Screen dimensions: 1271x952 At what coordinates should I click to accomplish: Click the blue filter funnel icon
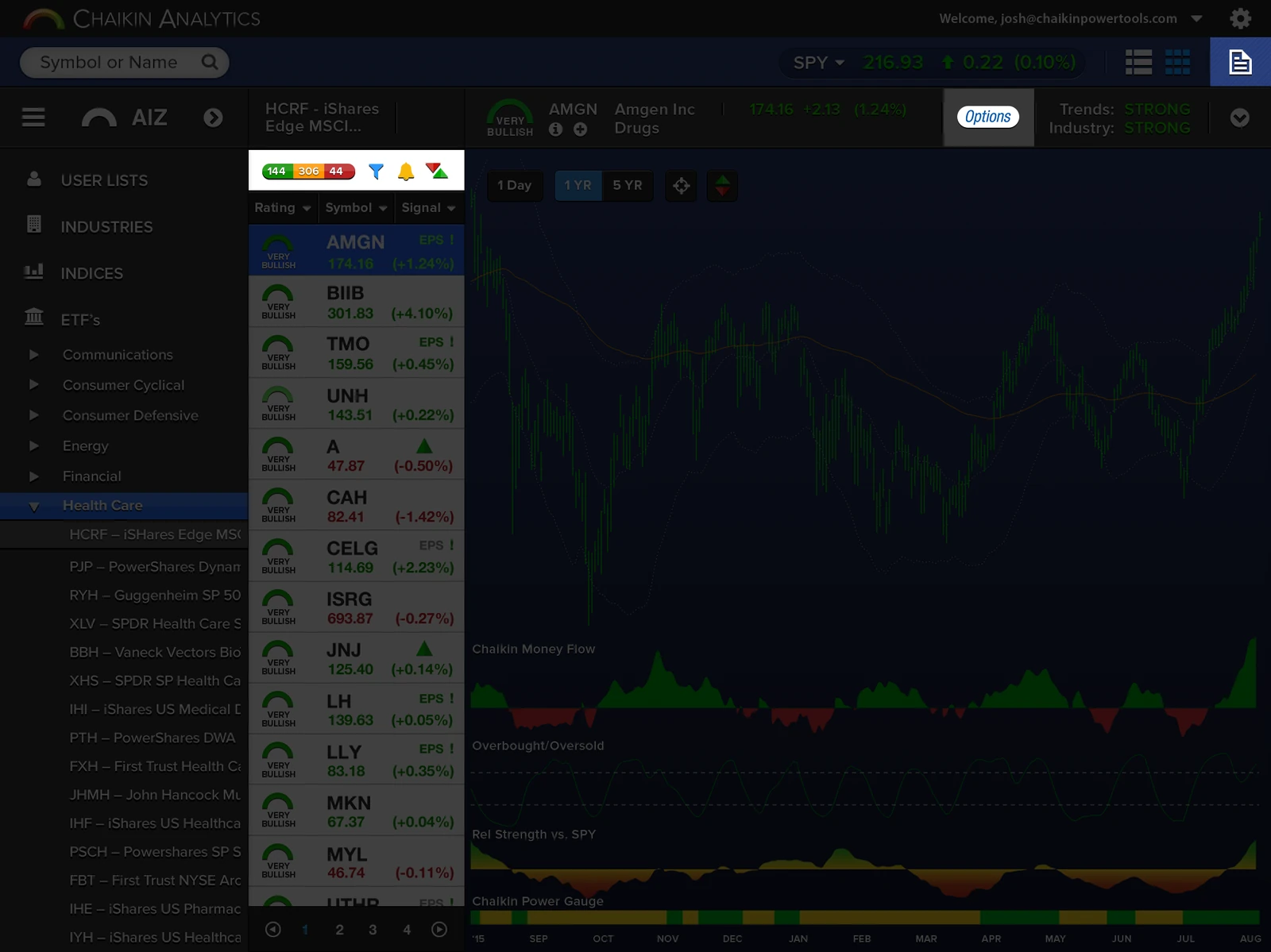[377, 171]
